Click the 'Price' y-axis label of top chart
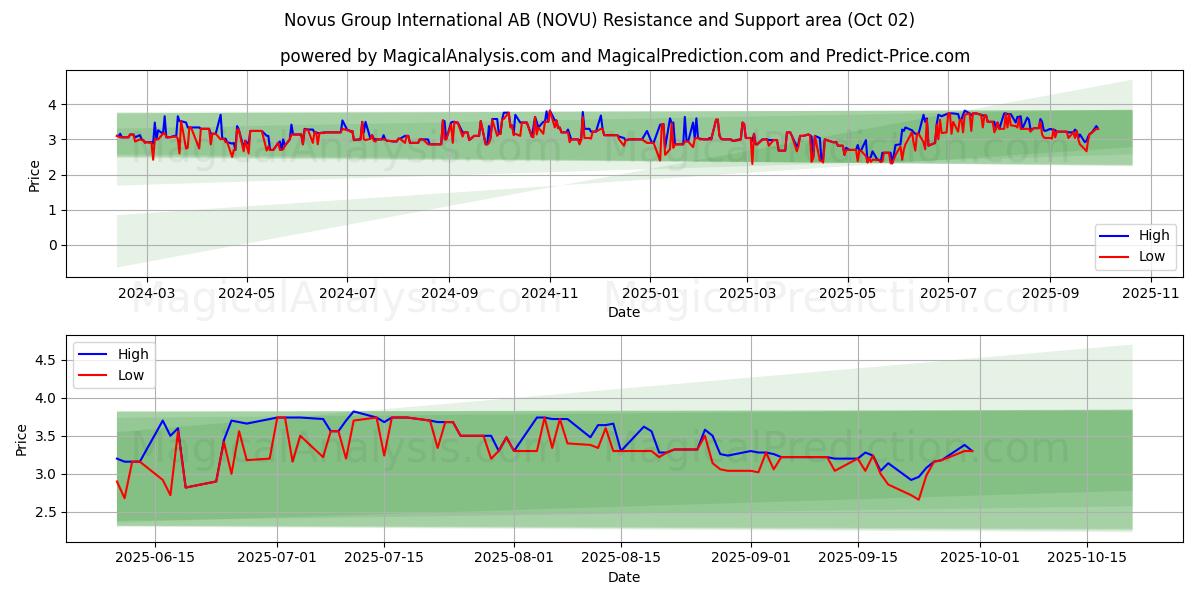Viewport: 1200px width, 600px height. pos(35,176)
